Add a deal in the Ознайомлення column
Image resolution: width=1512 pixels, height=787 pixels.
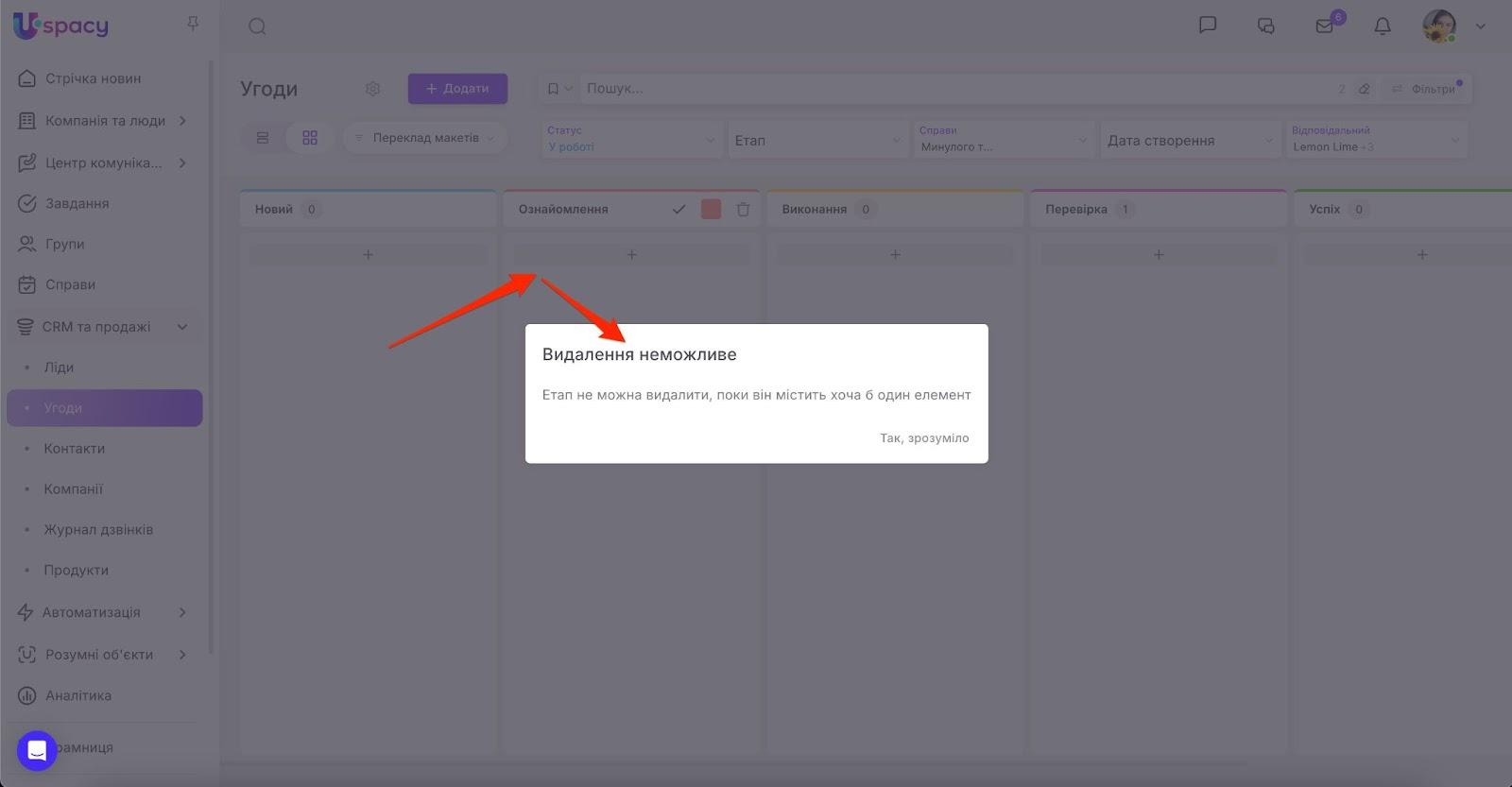[632, 254]
